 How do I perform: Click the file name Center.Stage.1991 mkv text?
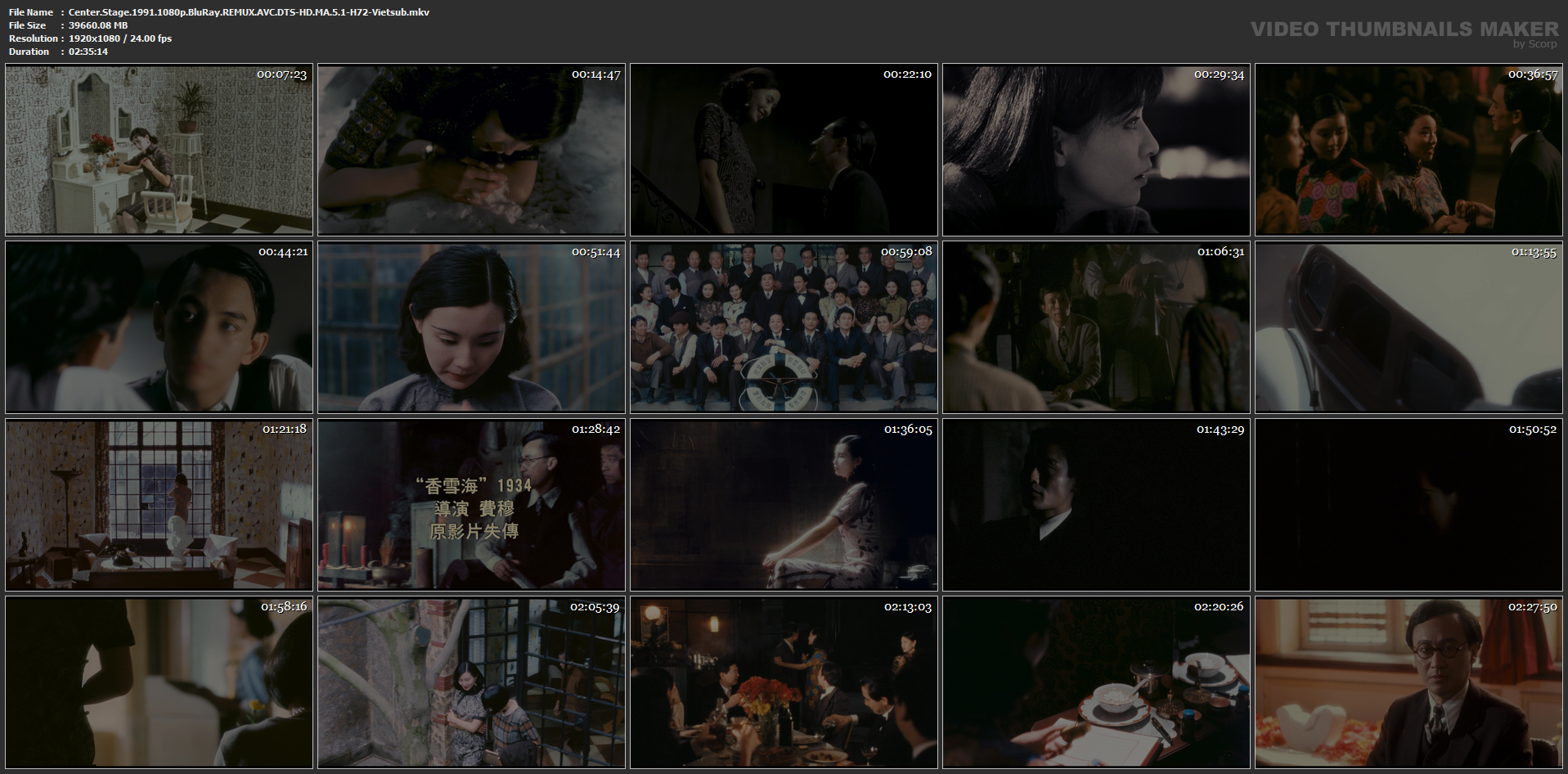(249, 12)
